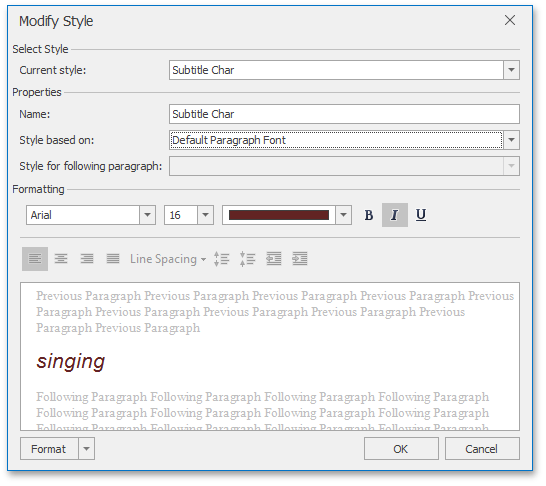Image resolution: width=546 pixels, height=486 pixels.
Task: Increase paragraph spacing icon
Action: pyautogui.click(x=221, y=259)
